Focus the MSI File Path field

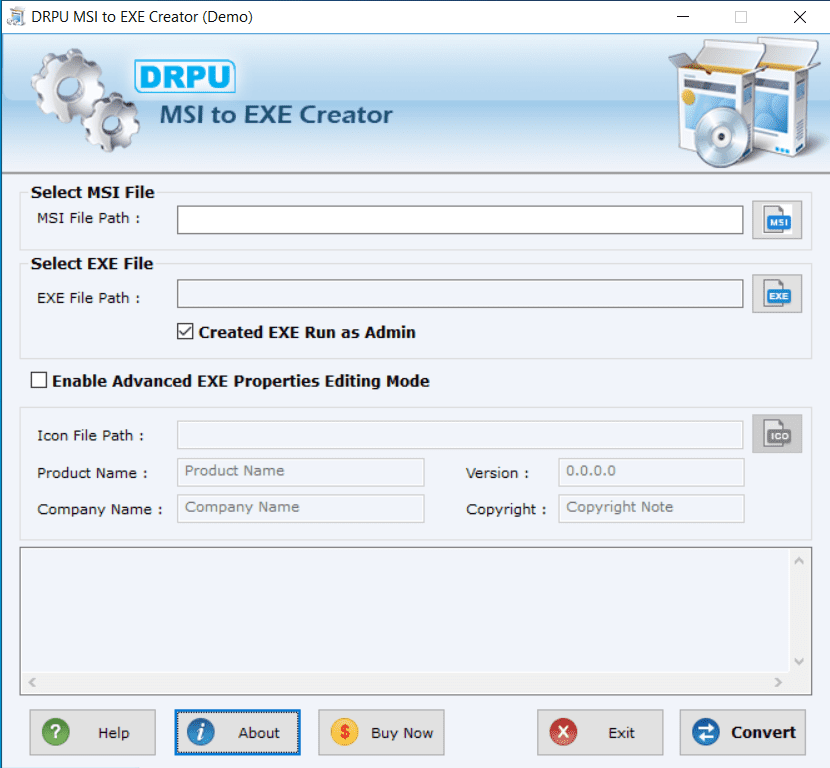click(460, 220)
